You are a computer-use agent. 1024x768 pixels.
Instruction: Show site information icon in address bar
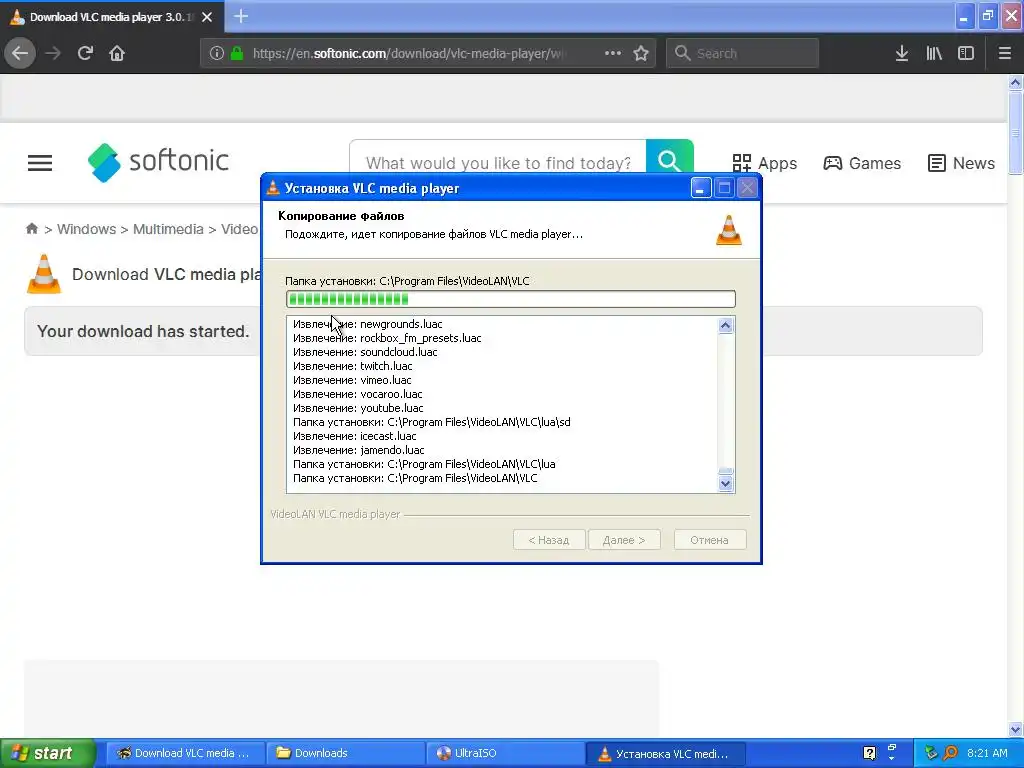(x=217, y=54)
